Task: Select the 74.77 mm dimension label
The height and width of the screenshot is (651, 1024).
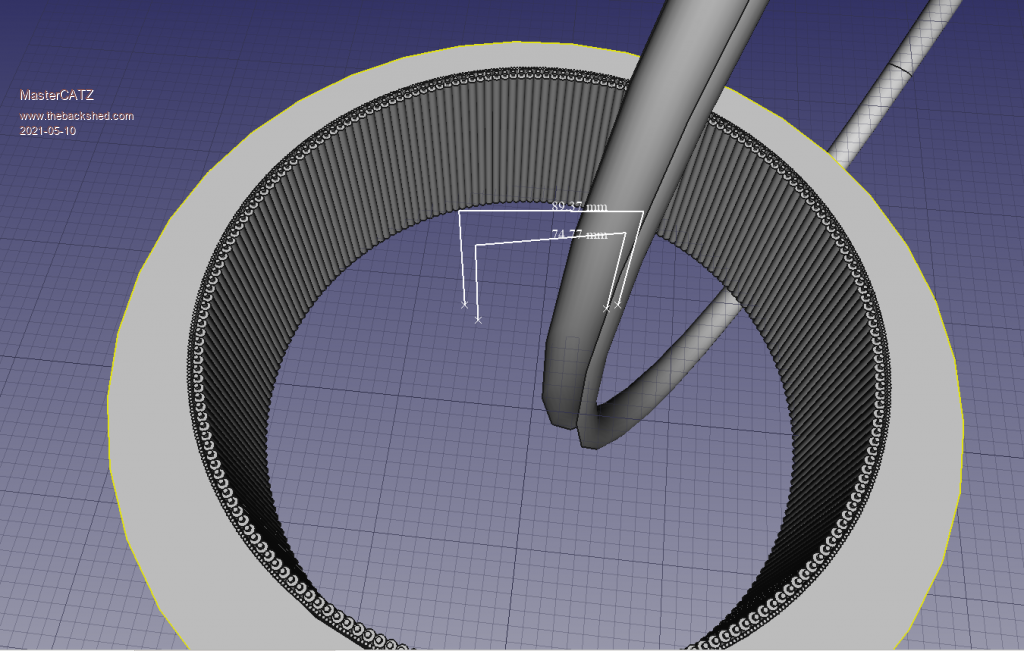Action: click(x=579, y=235)
